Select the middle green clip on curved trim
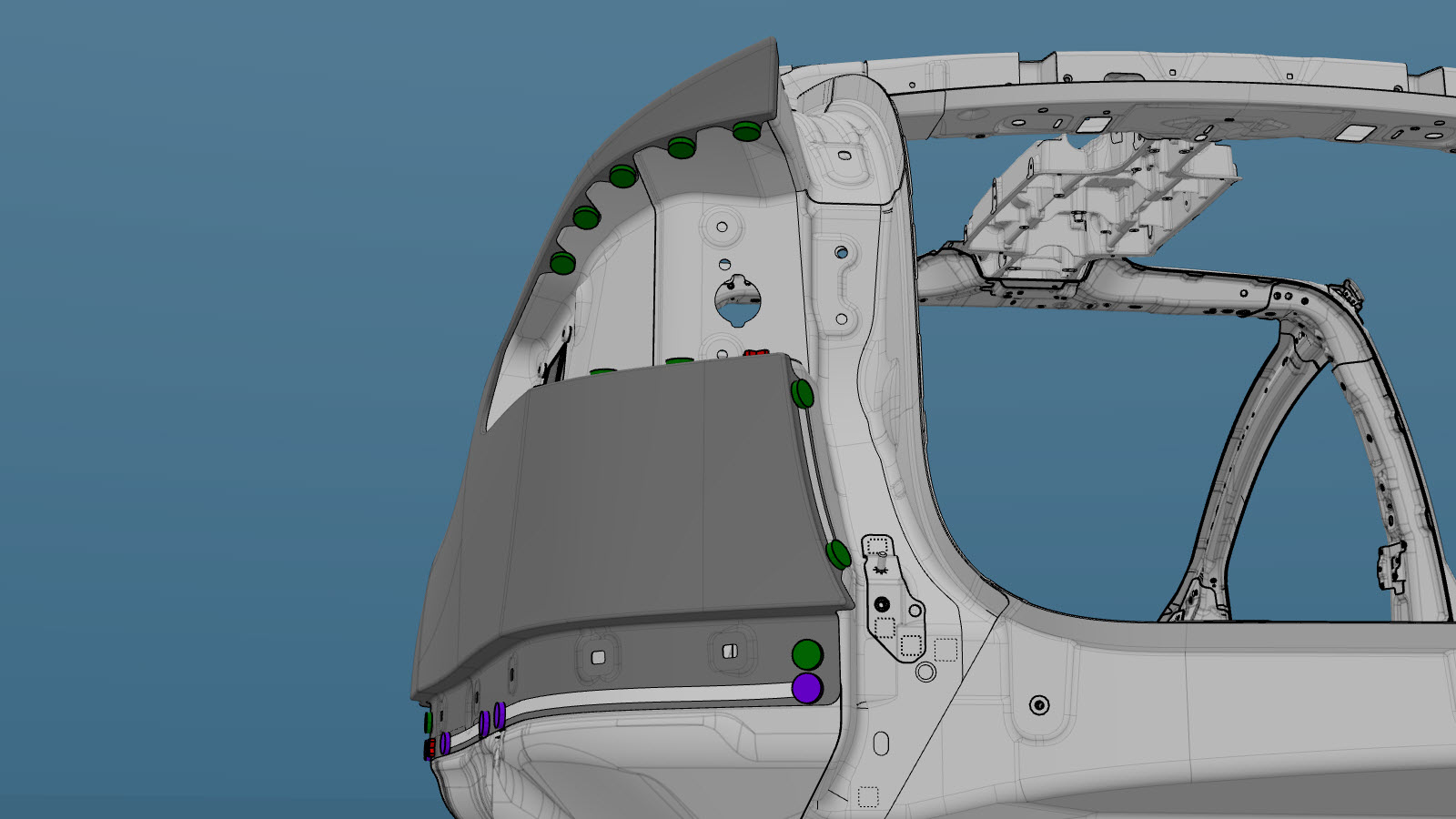The height and width of the screenshot is (819, 1456). pyautogui.click(x=622, y=177)
